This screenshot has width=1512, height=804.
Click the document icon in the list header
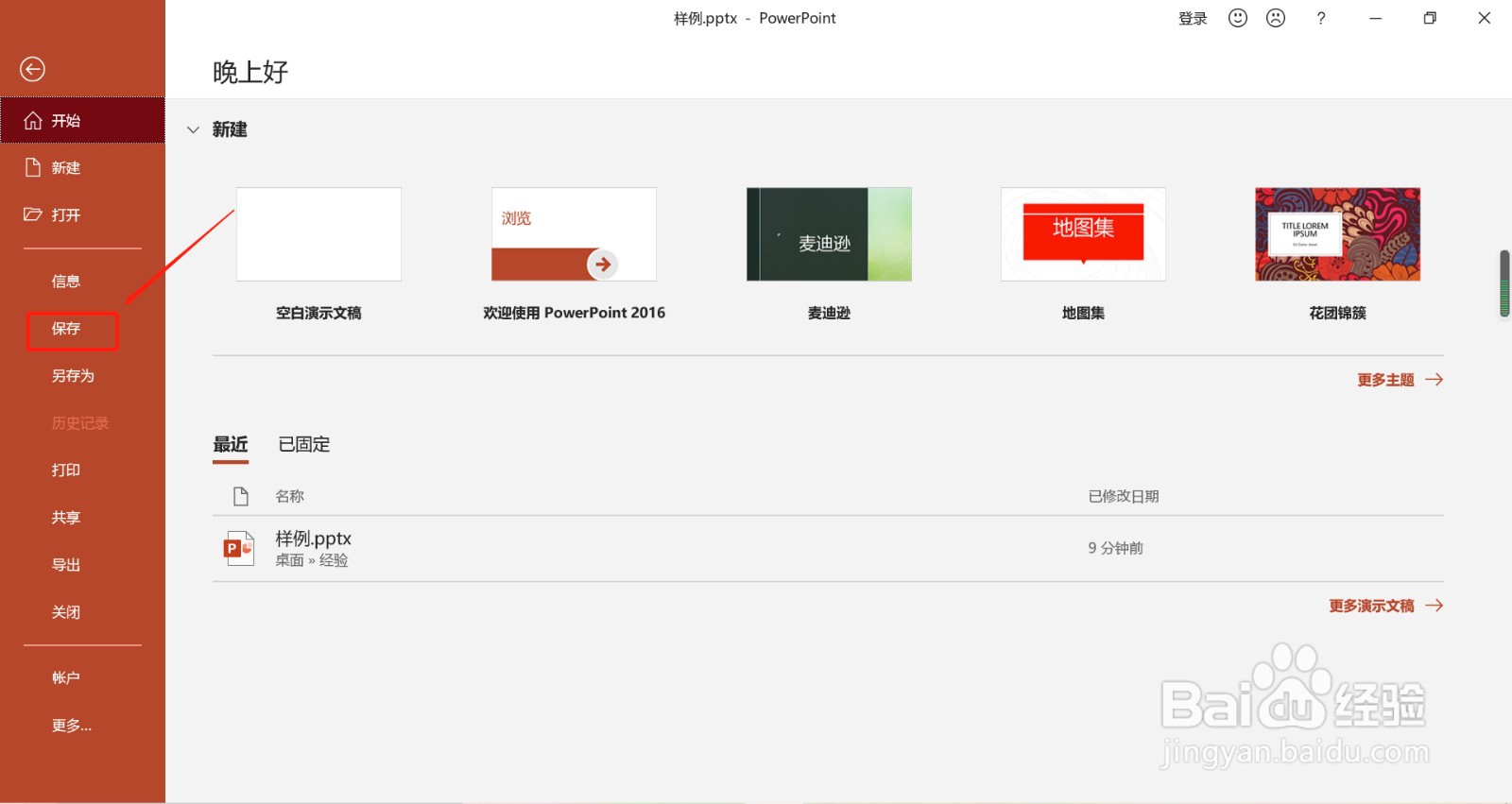[x=241, y=496]
